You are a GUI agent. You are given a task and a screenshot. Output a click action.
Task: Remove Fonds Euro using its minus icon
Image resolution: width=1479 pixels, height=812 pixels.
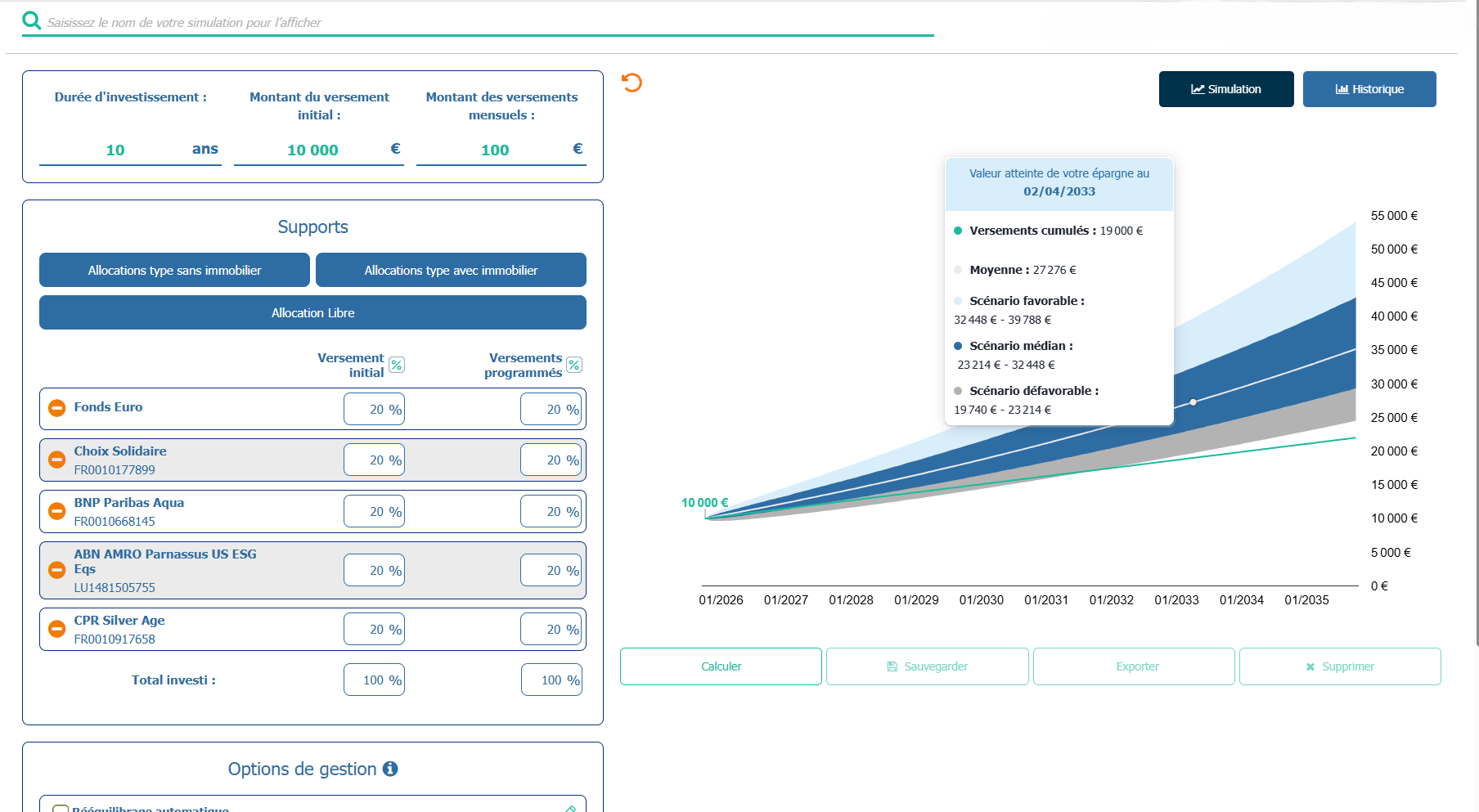coord(56,408)
